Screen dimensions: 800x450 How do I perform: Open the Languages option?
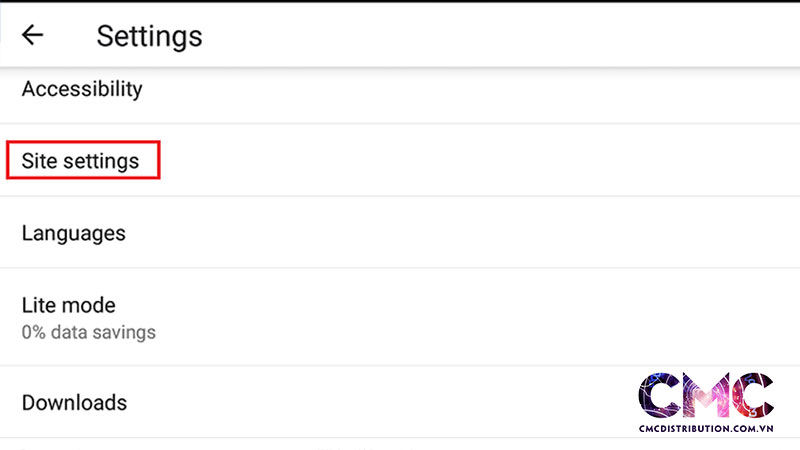74,233
